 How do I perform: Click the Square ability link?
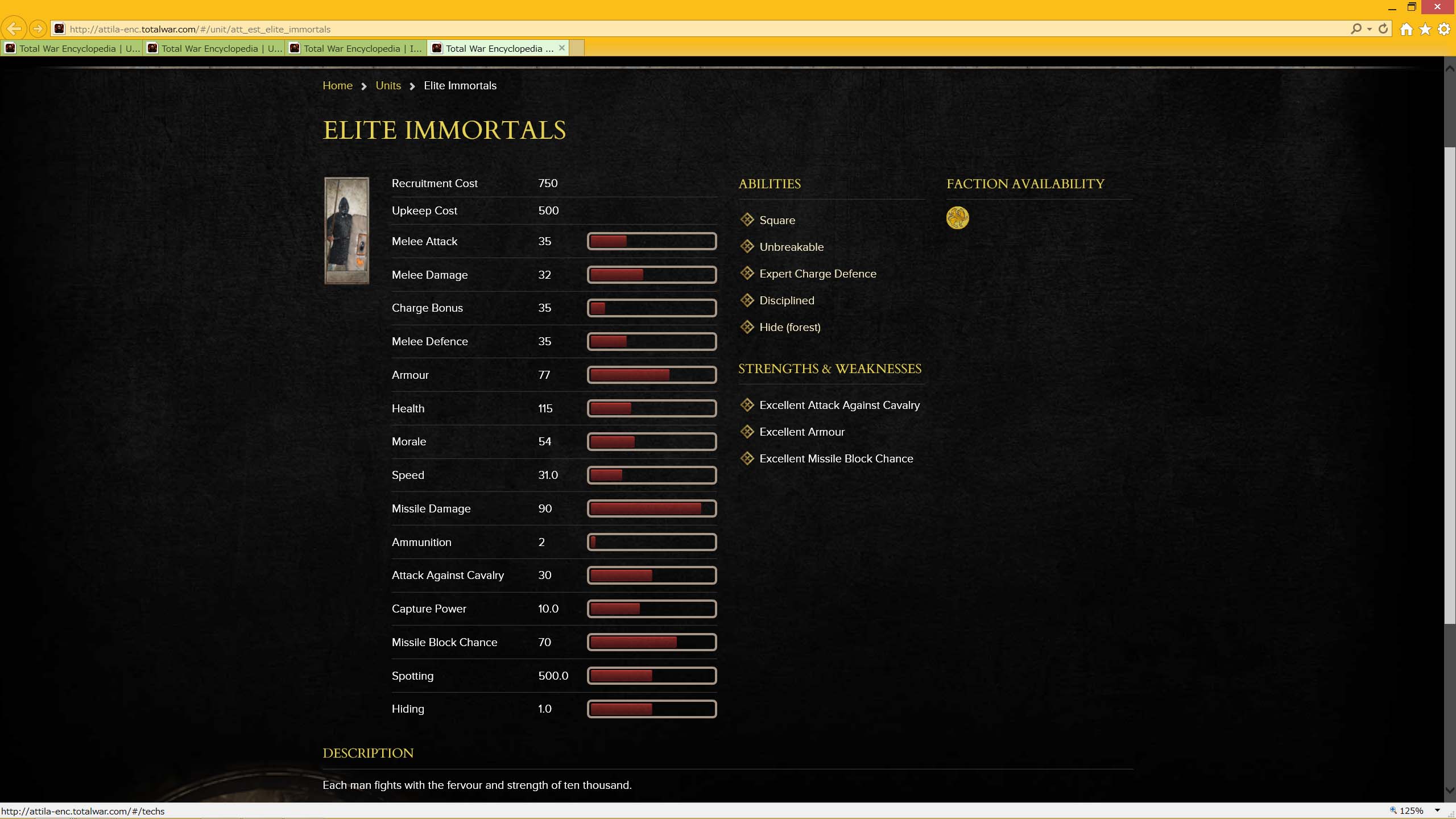click(x=777, y=220)
